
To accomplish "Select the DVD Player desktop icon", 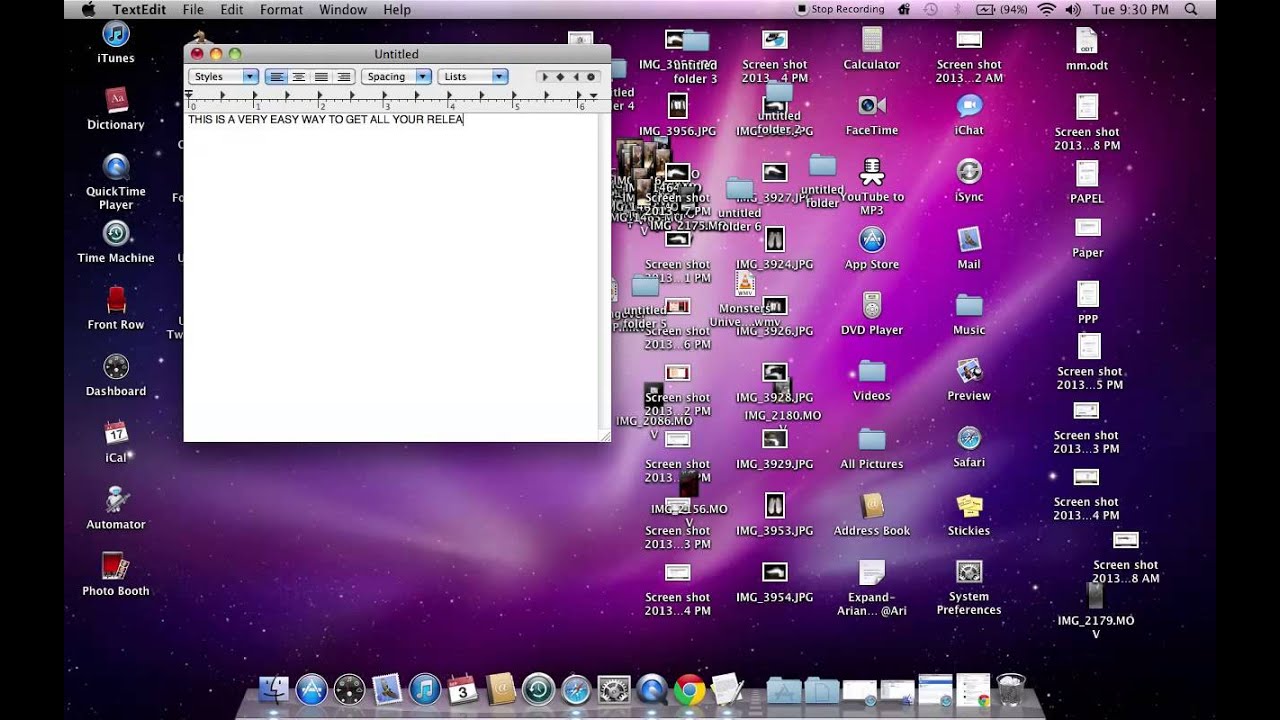I will pos(872,314).
